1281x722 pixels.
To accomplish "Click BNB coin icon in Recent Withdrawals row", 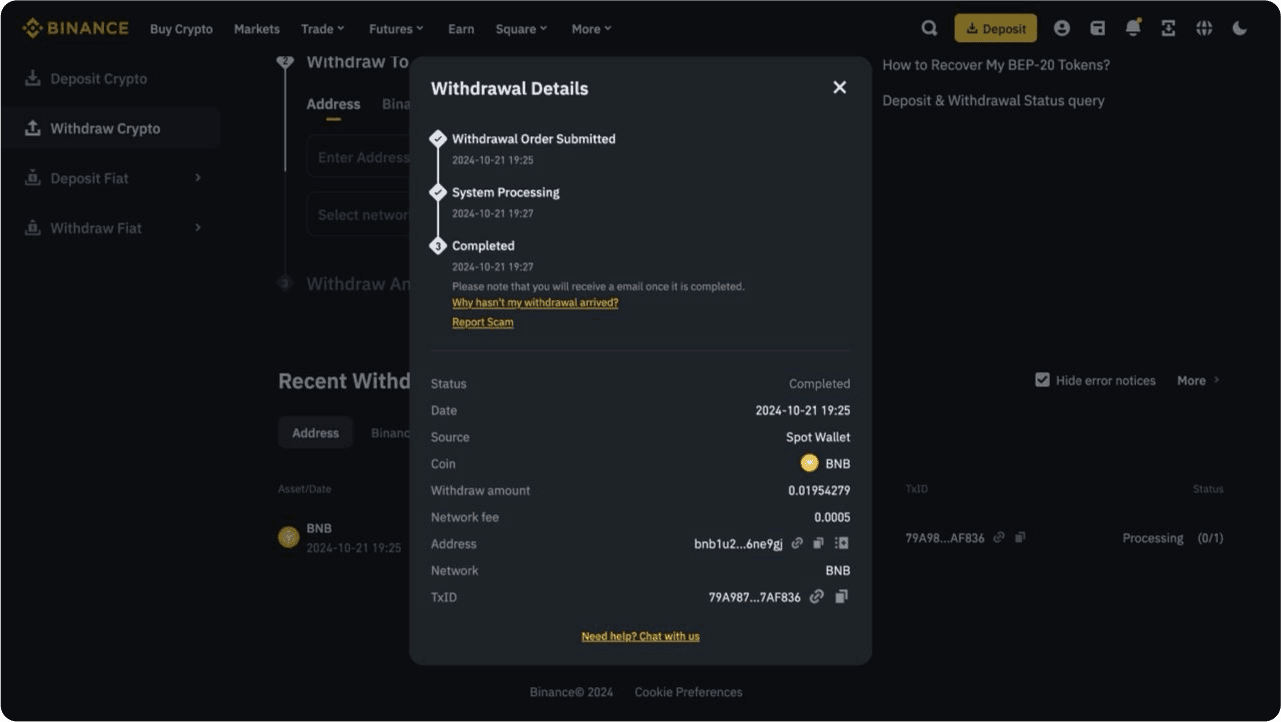I will pyautogui.click(x=289, y=537).
